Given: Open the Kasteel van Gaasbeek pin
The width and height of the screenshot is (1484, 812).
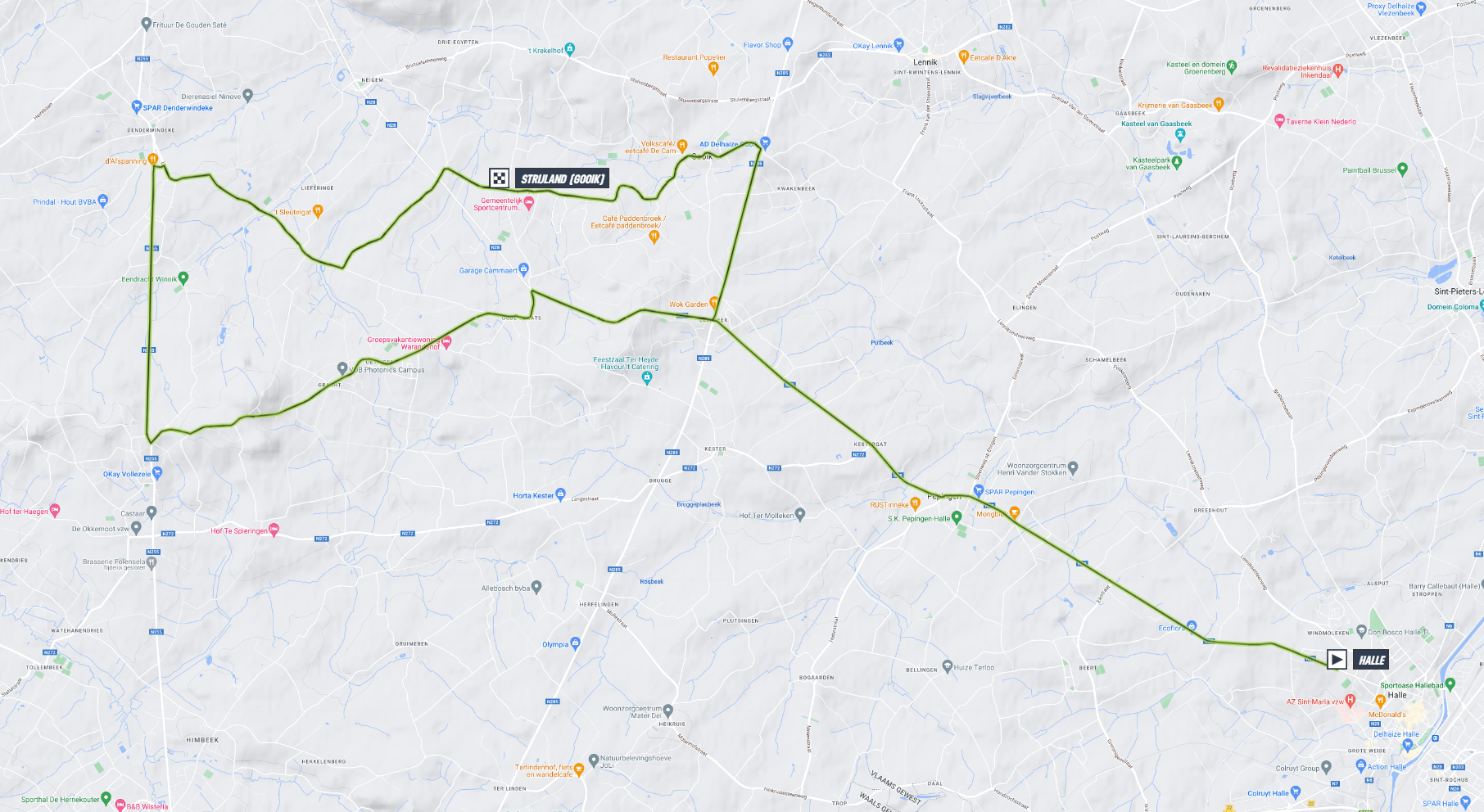Looking at the screenshot, I should (x=1180, y=134).
